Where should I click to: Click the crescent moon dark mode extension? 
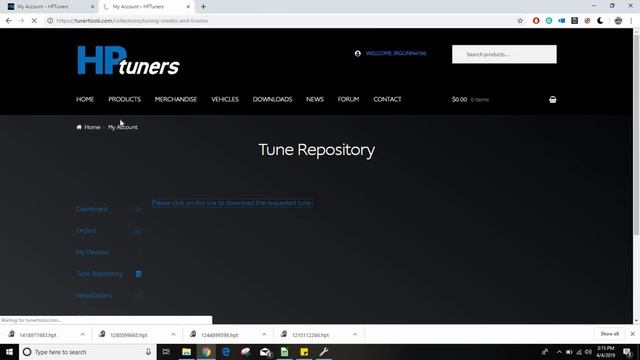click(x=600, y=20)
